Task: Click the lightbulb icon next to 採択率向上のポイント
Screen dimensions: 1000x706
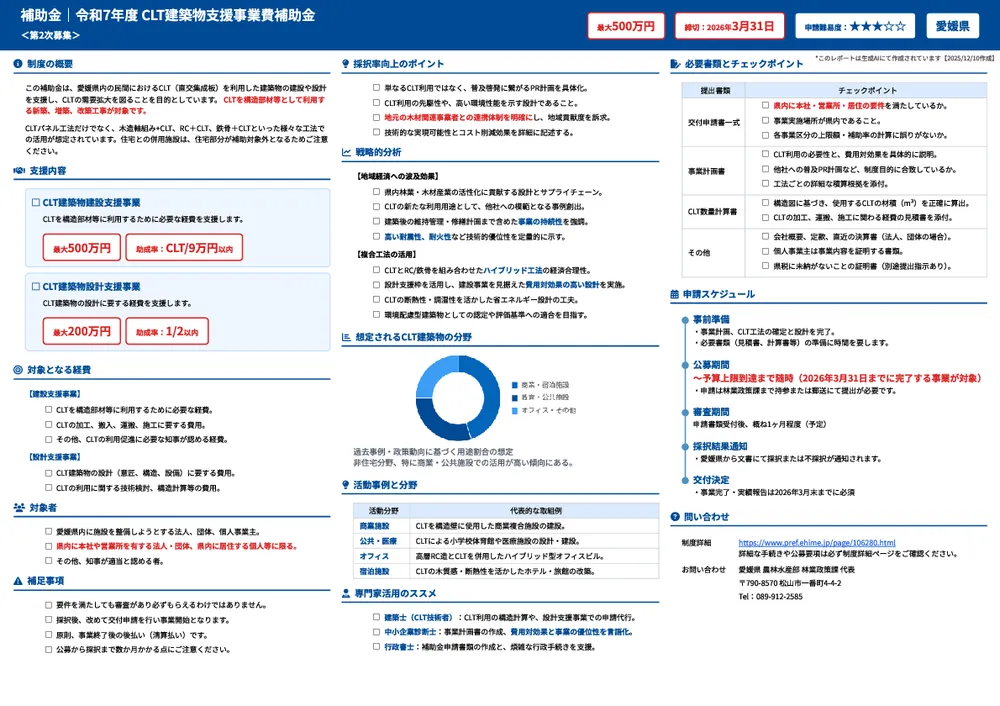Action: click(x=344, y=62)
